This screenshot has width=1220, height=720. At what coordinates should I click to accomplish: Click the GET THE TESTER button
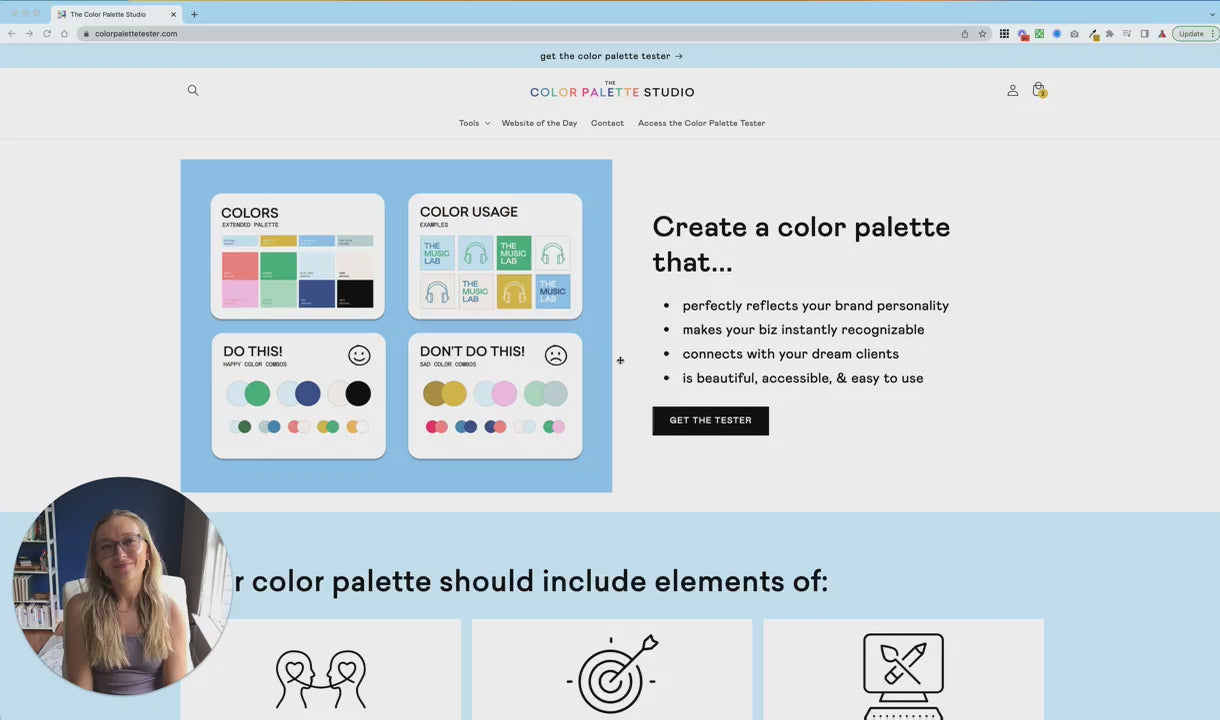[x=710, y=420]
